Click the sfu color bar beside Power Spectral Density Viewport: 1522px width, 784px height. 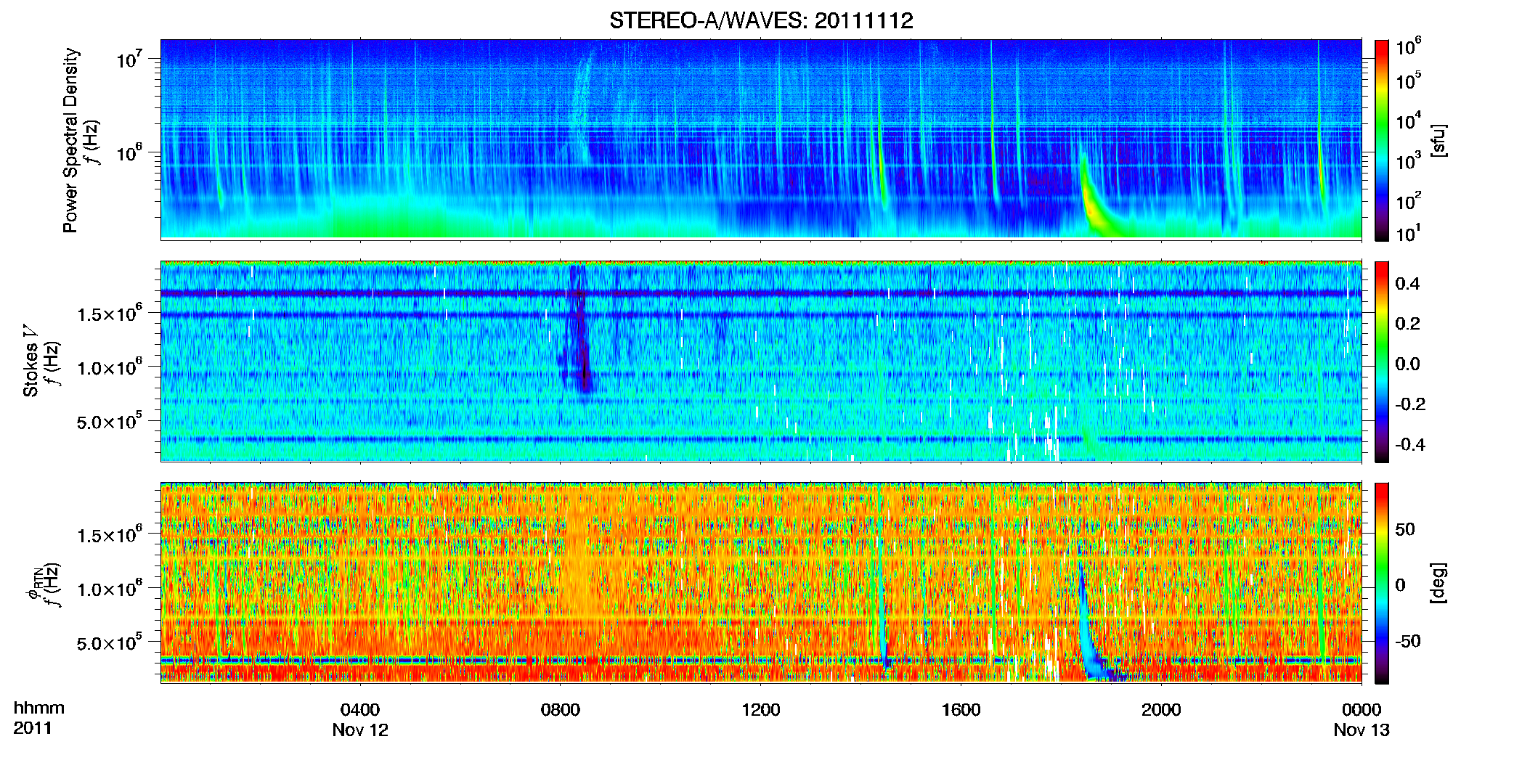1382,140
